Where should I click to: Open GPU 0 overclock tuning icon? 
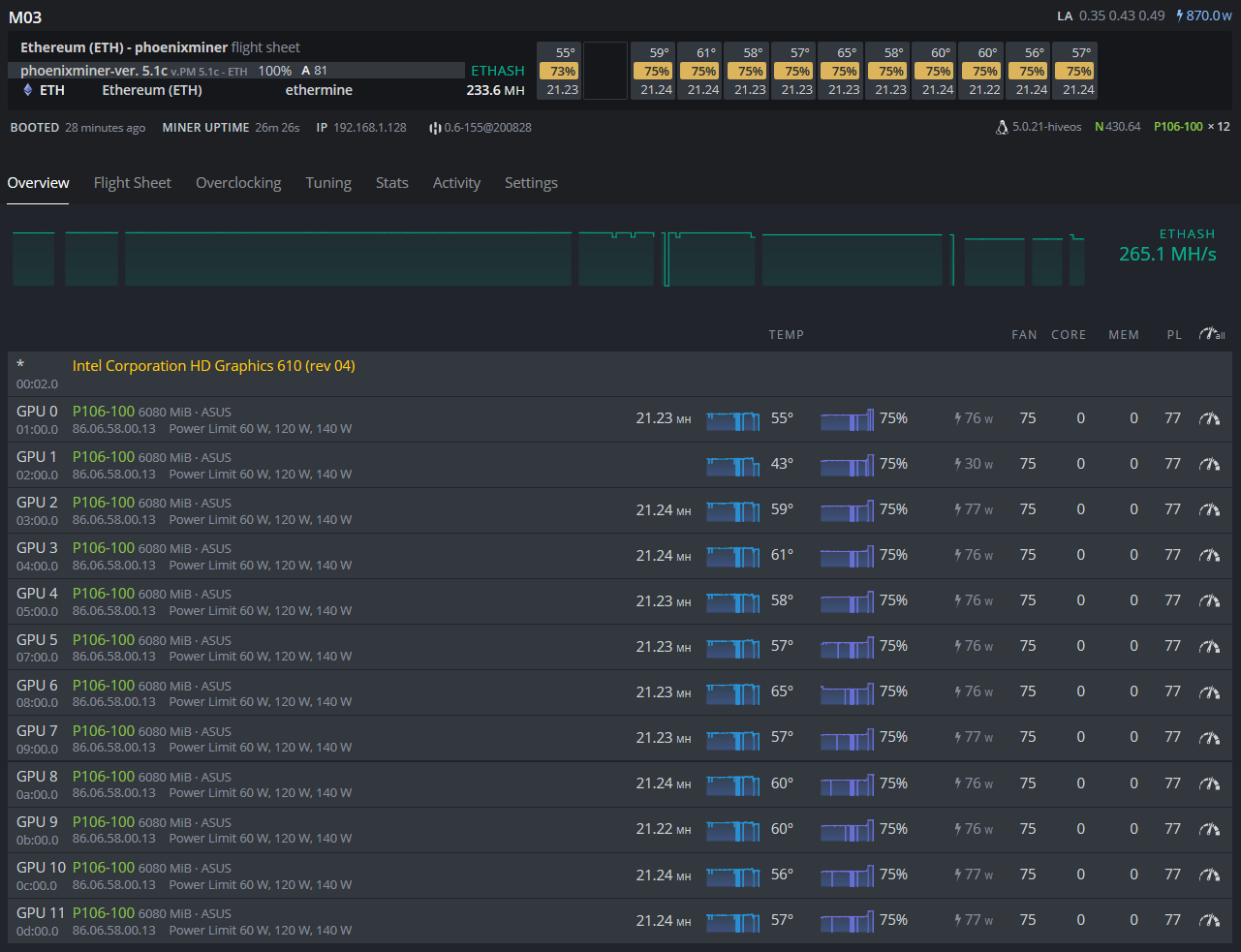click(1209, 418)
